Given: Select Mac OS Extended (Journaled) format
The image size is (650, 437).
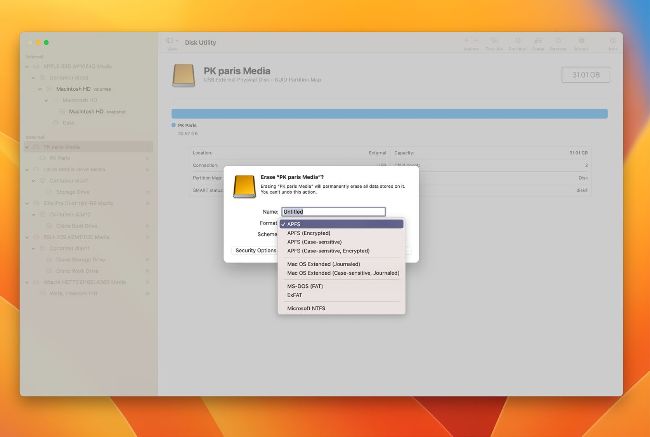Looking at the screenshot, I should tap(324, 264).
